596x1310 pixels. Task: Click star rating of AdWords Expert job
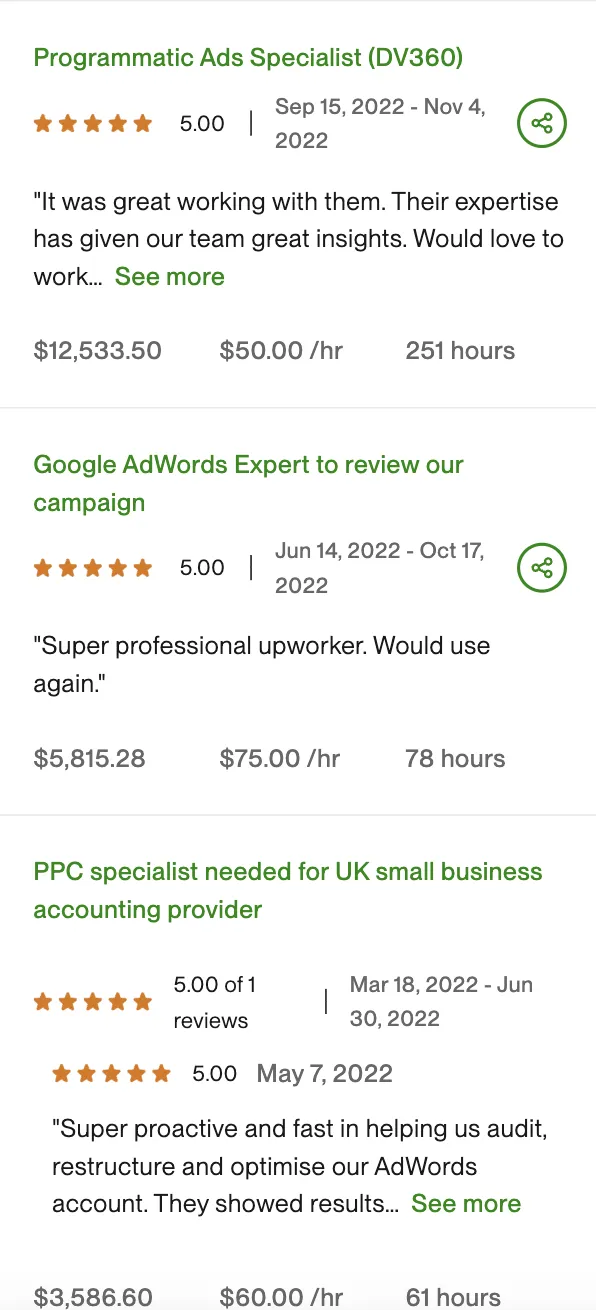(93, 568)
